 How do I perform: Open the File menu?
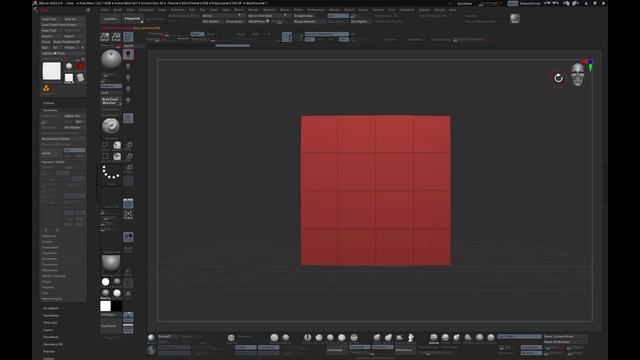point(202,10)
